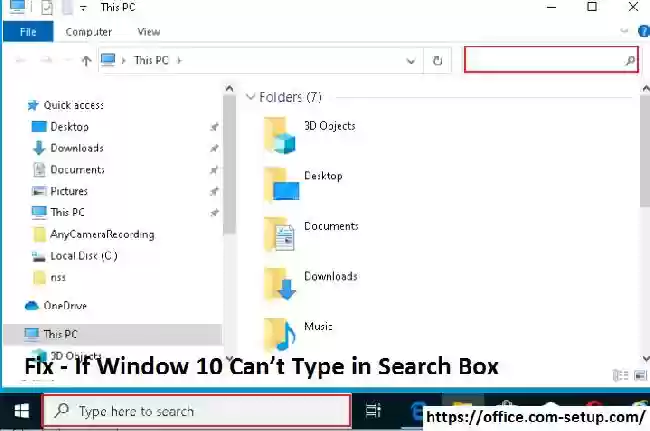
Task: Expand the ribbon with the chevron
Action: click(x=624, y=31)
